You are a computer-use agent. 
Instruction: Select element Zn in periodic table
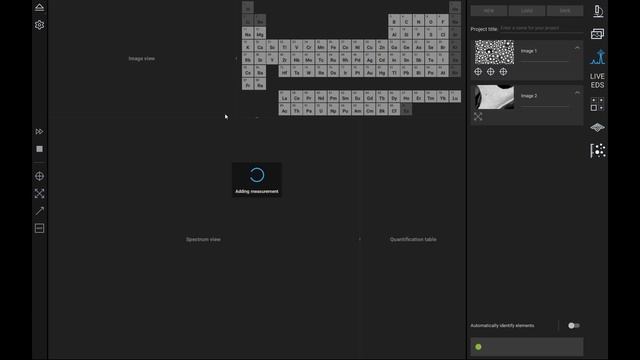point(382,46)
